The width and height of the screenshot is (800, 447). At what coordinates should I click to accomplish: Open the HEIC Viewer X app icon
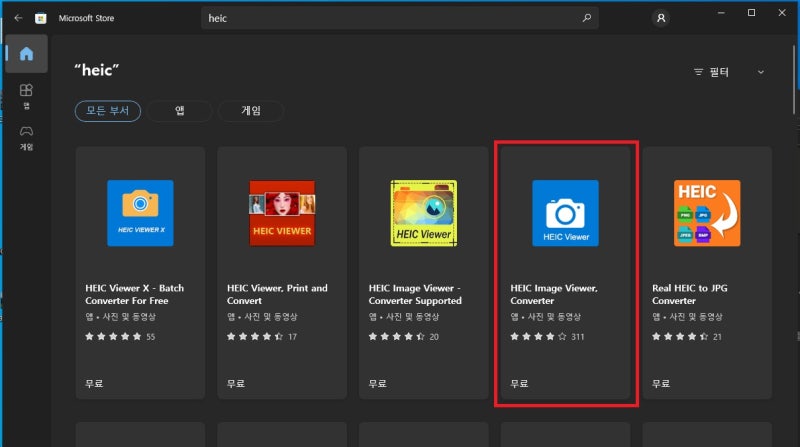pos(140,213)
